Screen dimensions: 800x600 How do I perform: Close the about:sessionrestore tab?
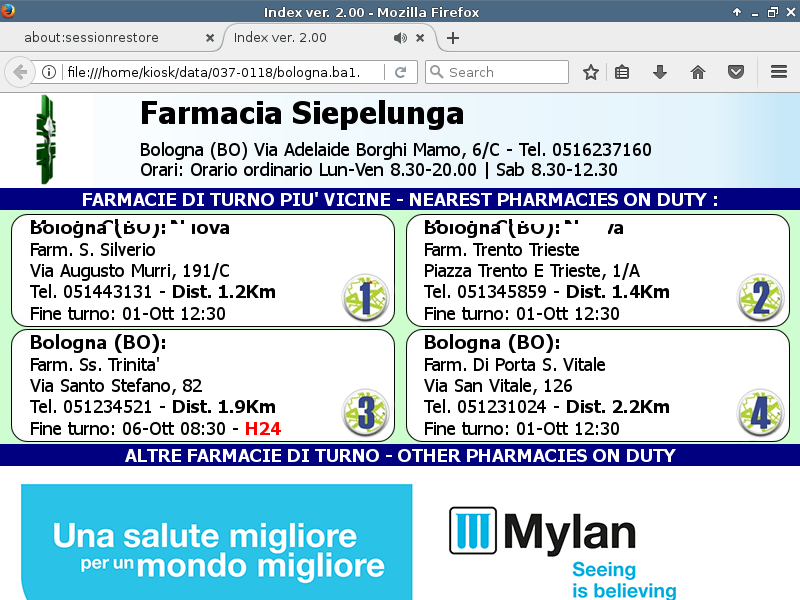[x=209, y=38]
